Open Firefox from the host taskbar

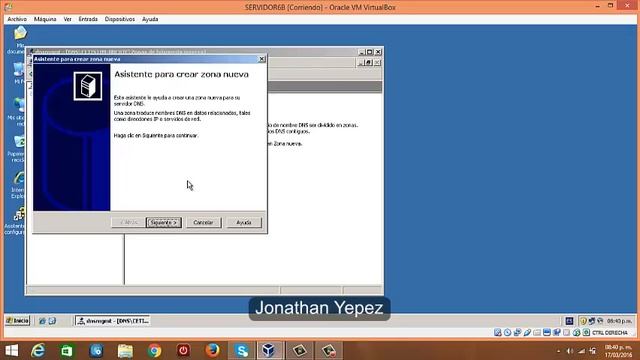tap(212, 351)
